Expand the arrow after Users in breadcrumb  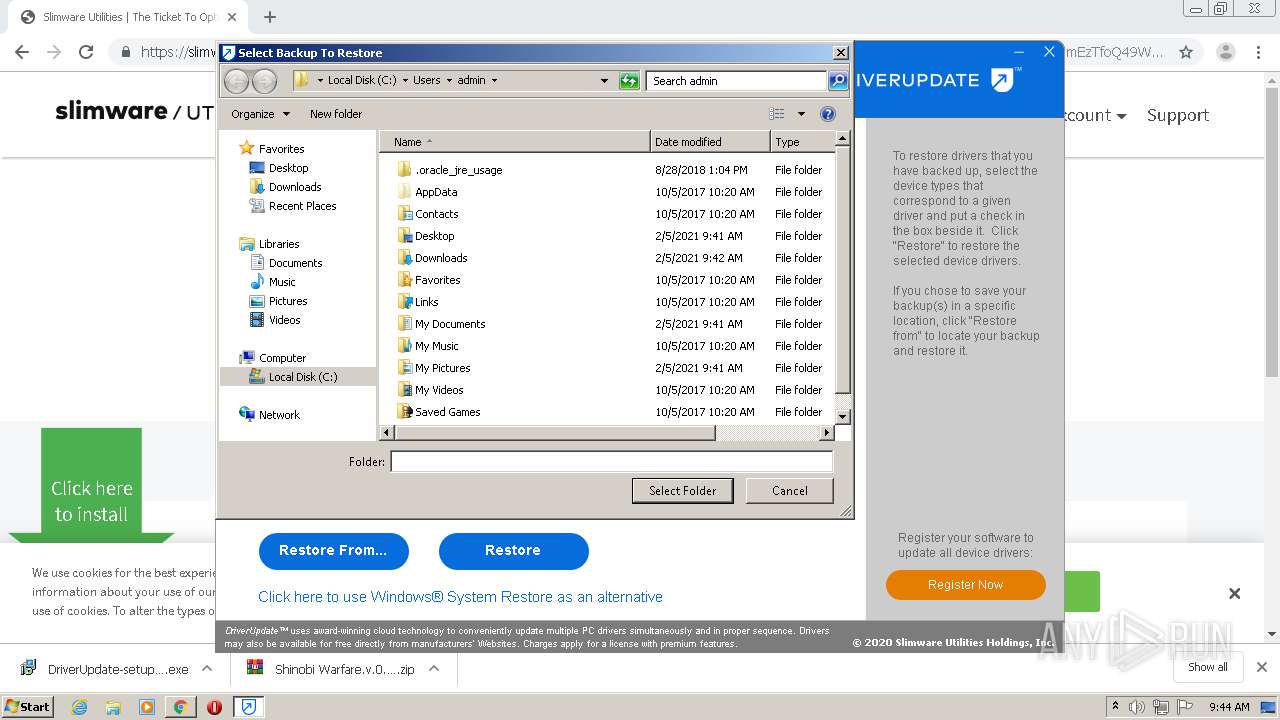point(449,81)
